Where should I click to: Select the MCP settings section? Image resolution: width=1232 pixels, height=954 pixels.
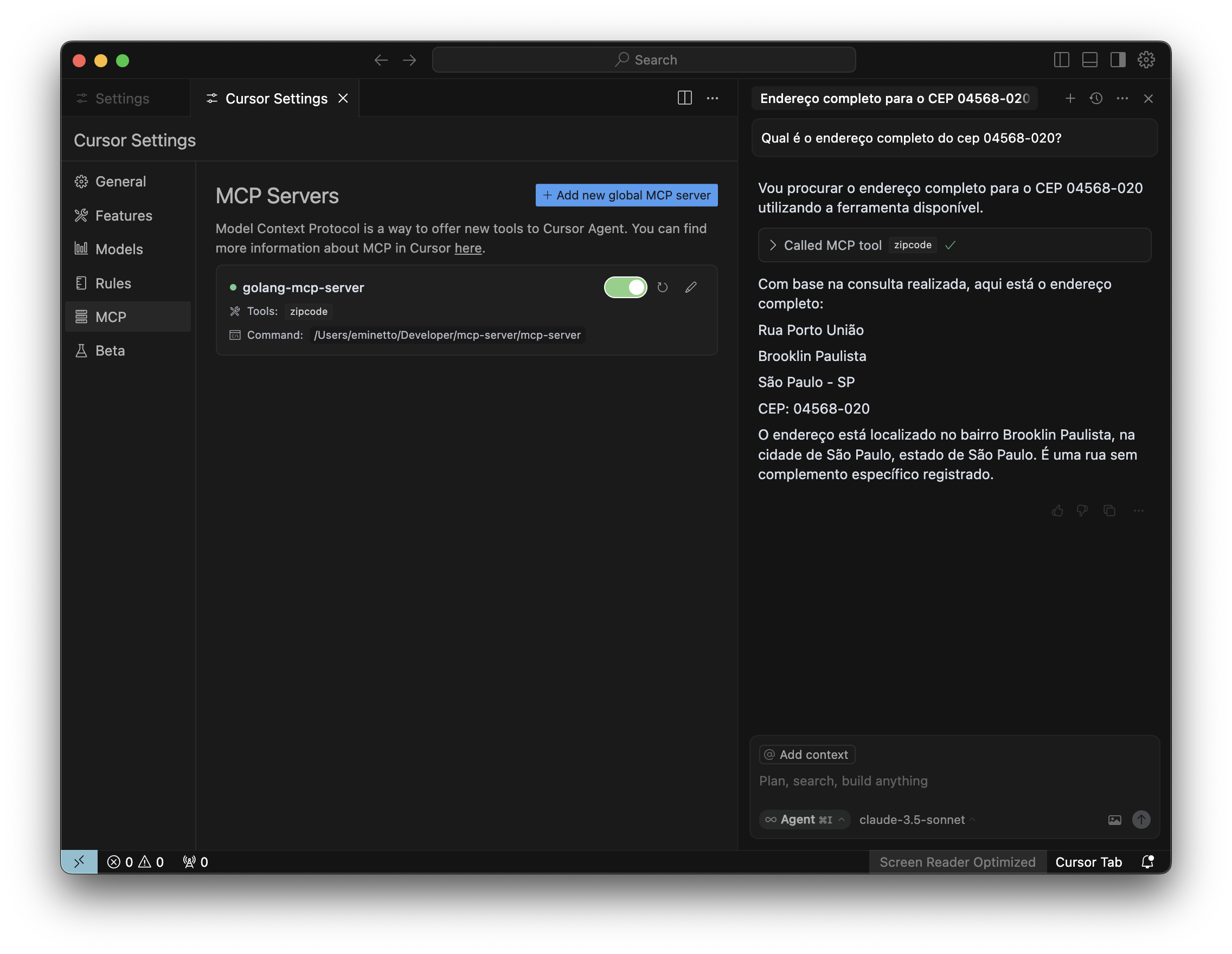click(x=128, y=317)
